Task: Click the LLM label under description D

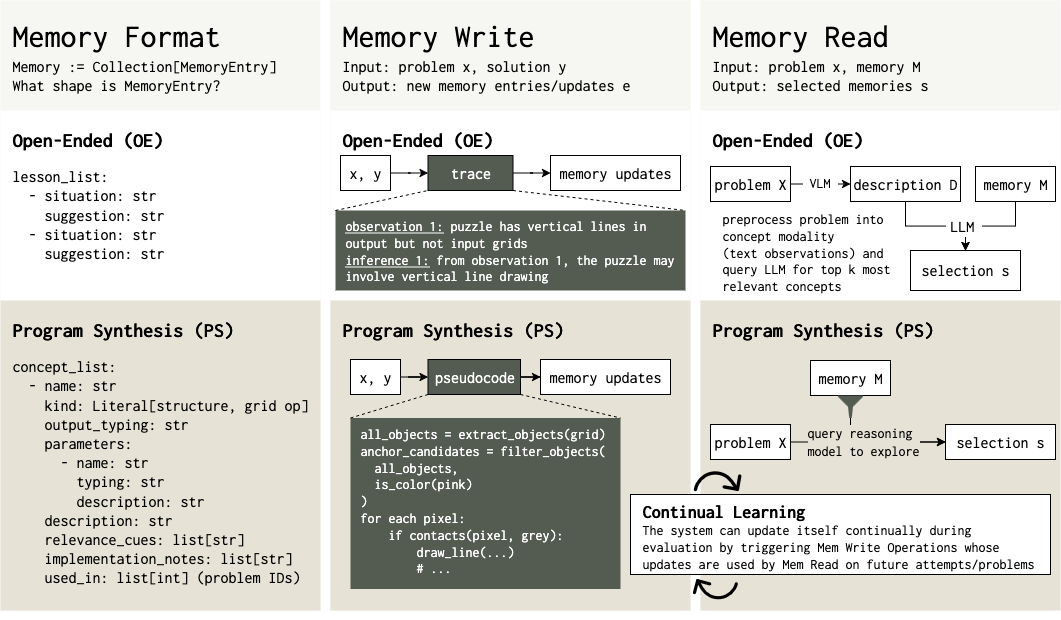Action: 961,227
